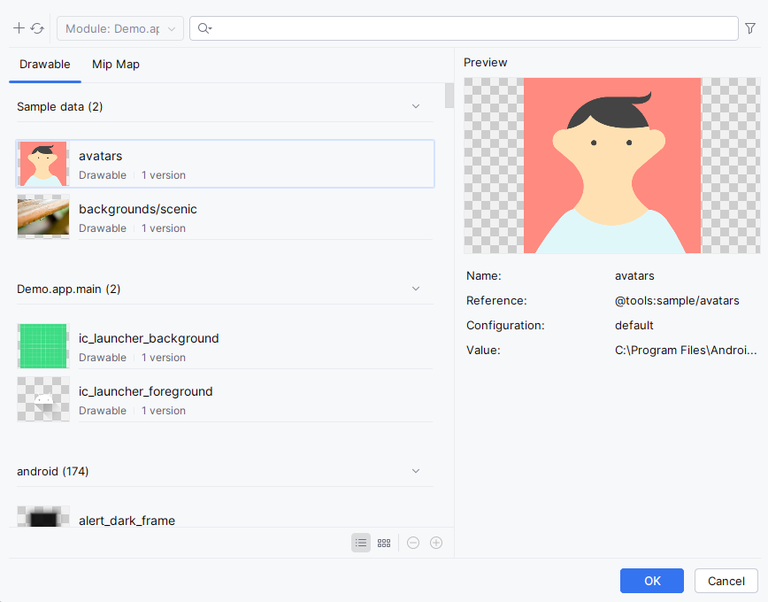
Task: Click the Sample data (2) header
Action: 60,106
